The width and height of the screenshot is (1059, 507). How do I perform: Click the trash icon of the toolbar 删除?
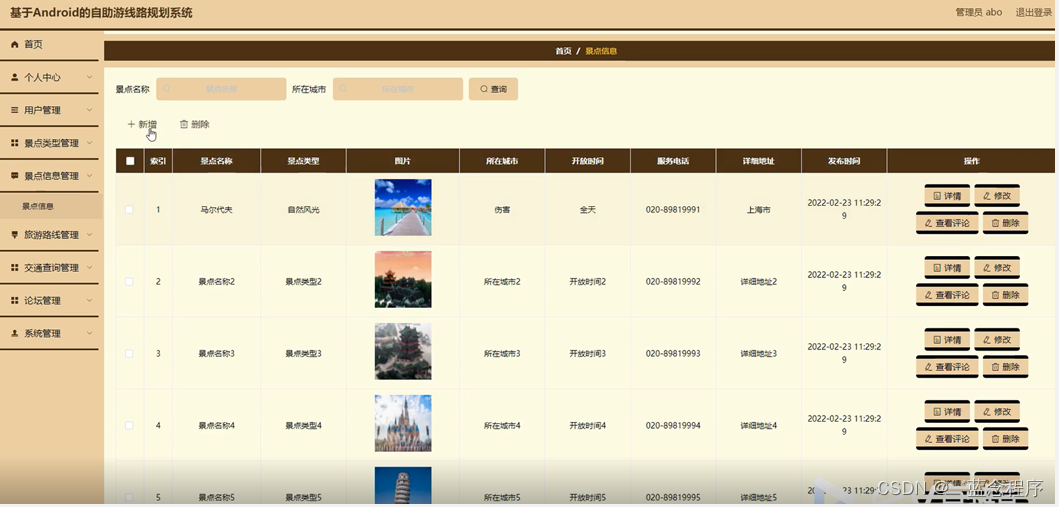pos(184,124)
